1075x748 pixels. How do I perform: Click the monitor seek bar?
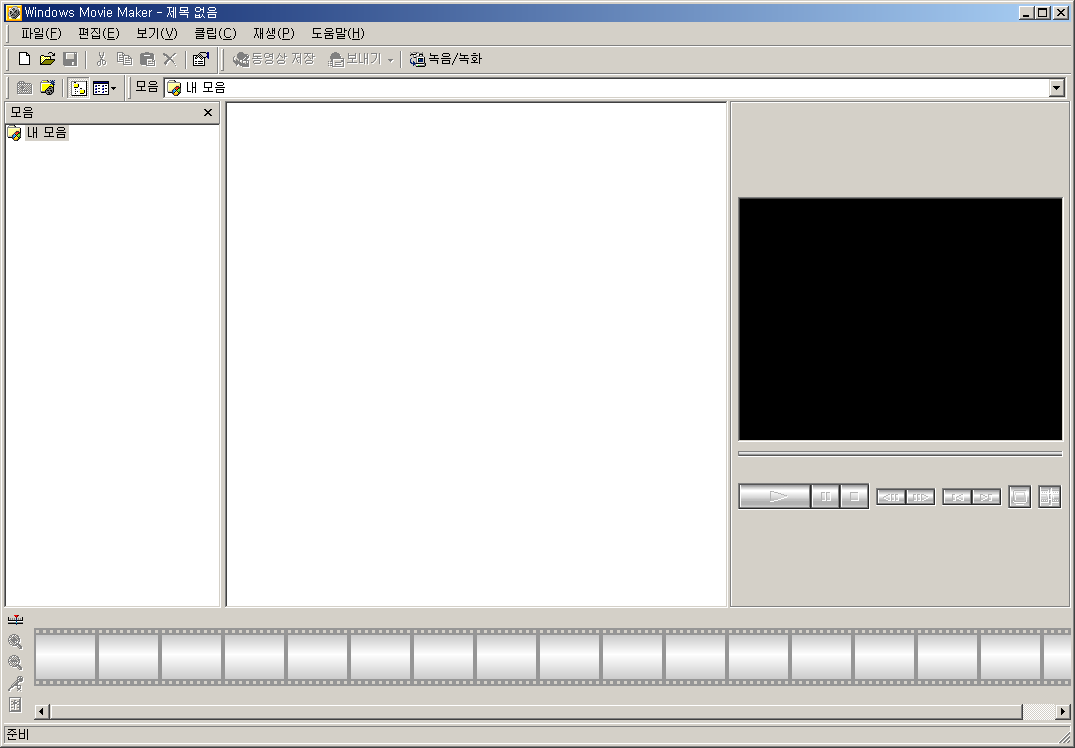point(900,453)
